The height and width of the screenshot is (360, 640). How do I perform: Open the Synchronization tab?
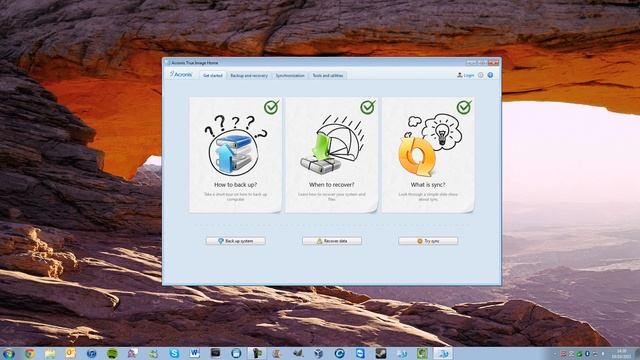point(290,76)
